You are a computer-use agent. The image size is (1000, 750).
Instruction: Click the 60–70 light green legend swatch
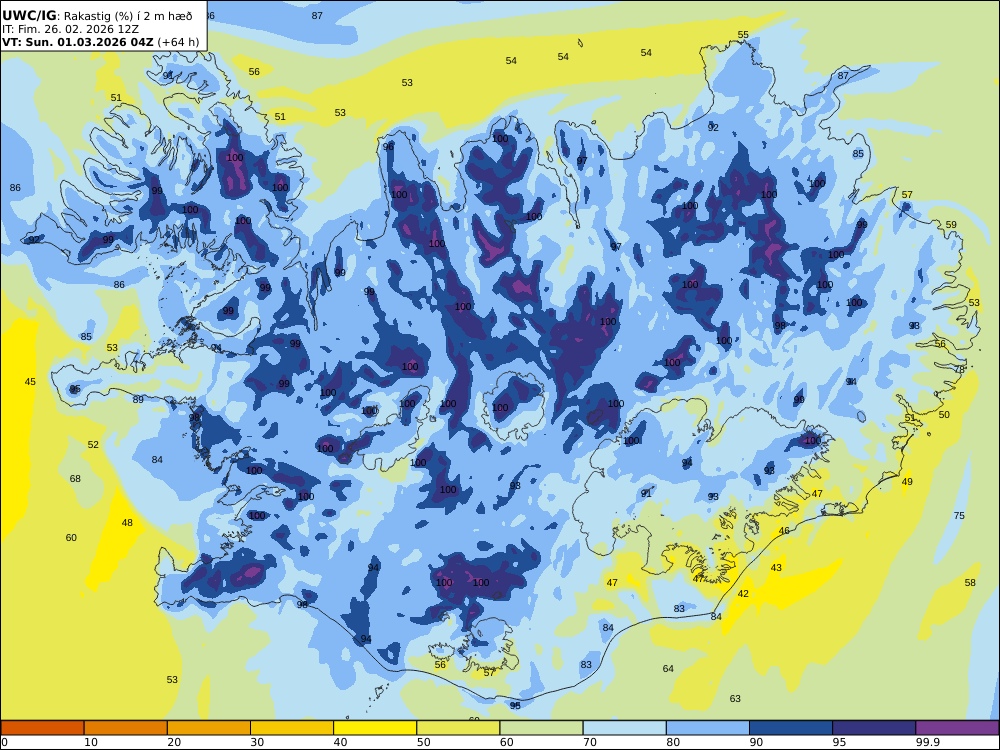(541, 728)
